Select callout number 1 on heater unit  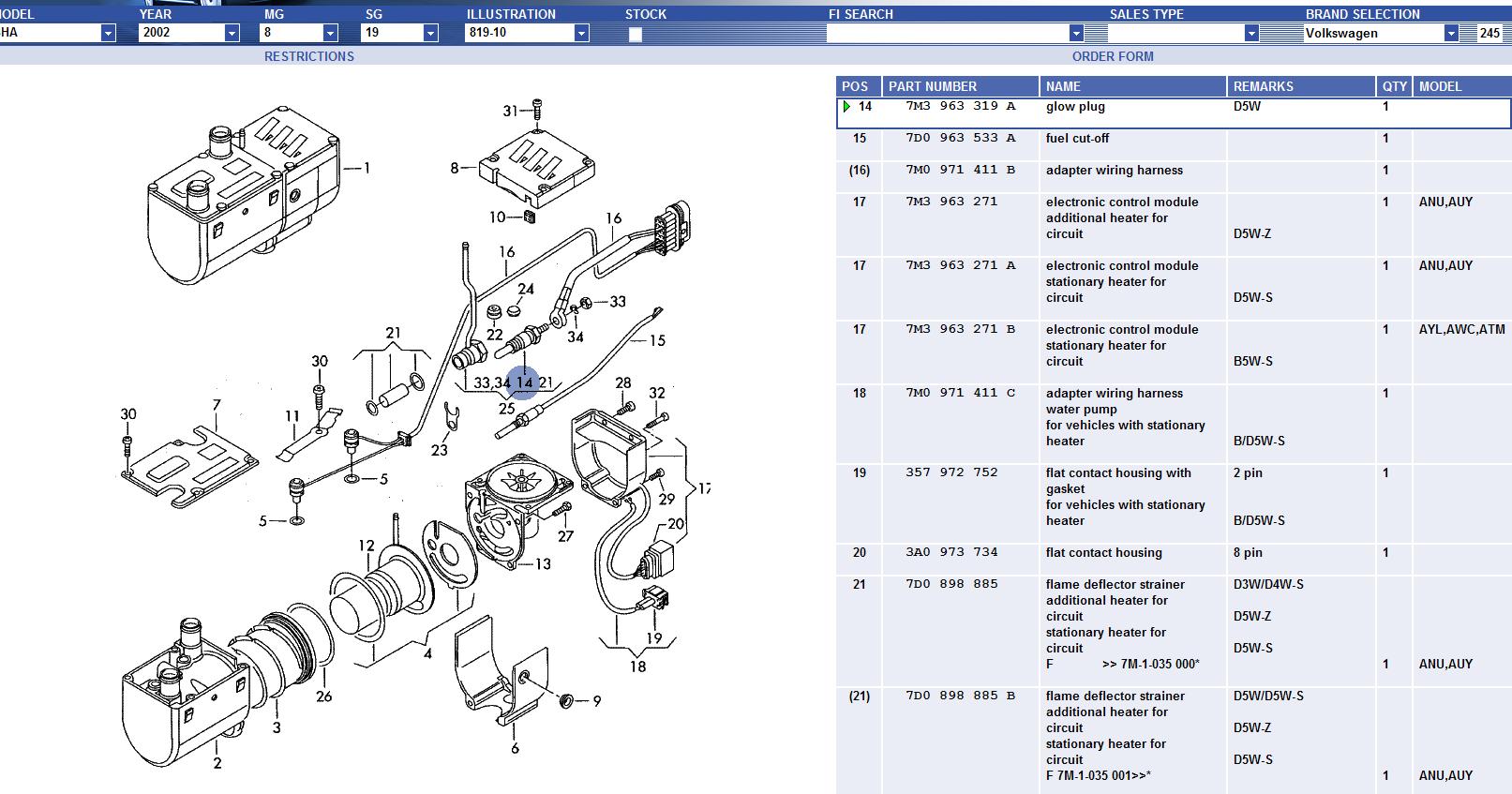(x=367, y=168)
